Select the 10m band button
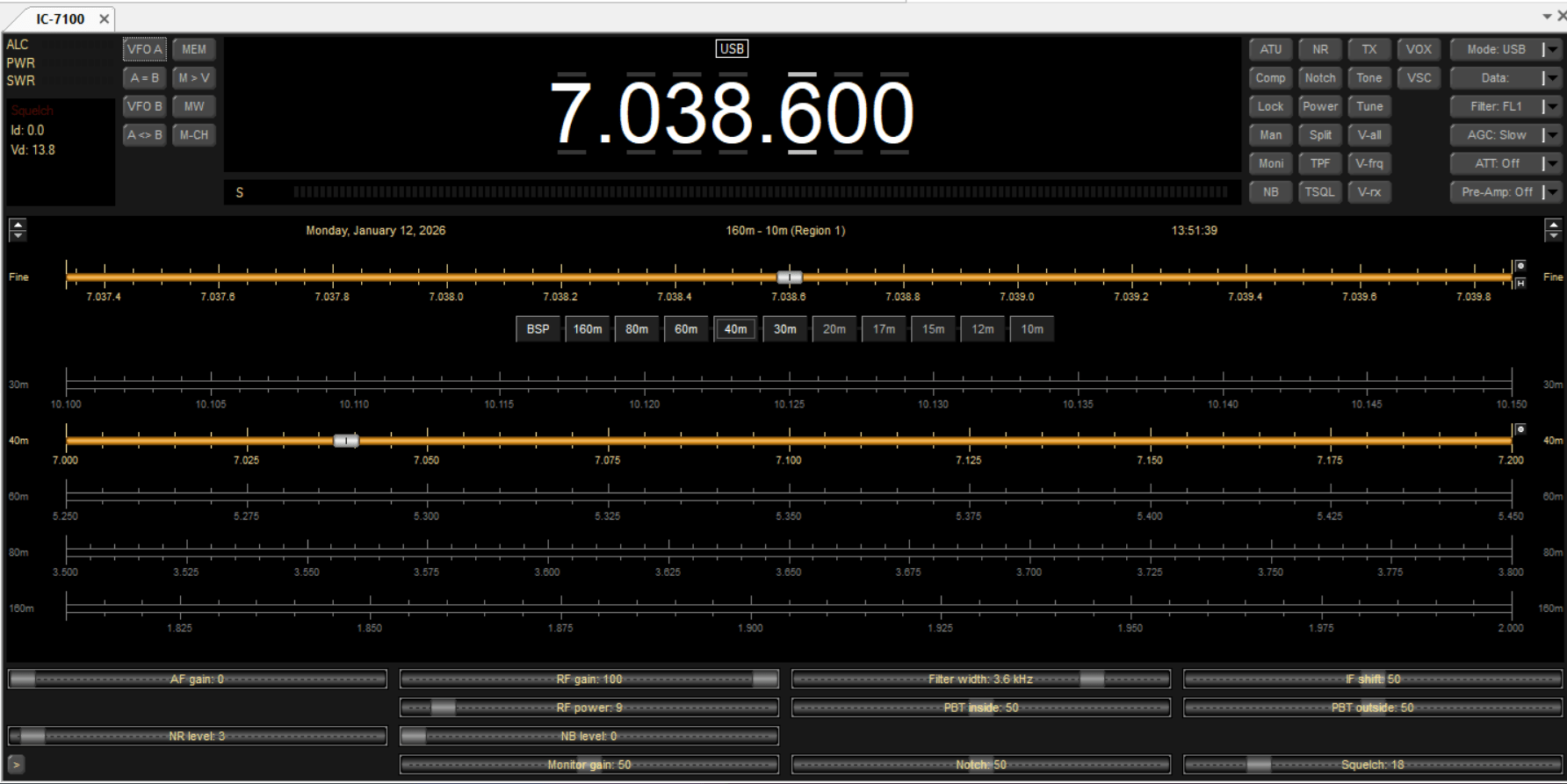The image size is (1567, 784). (1032, 329)
